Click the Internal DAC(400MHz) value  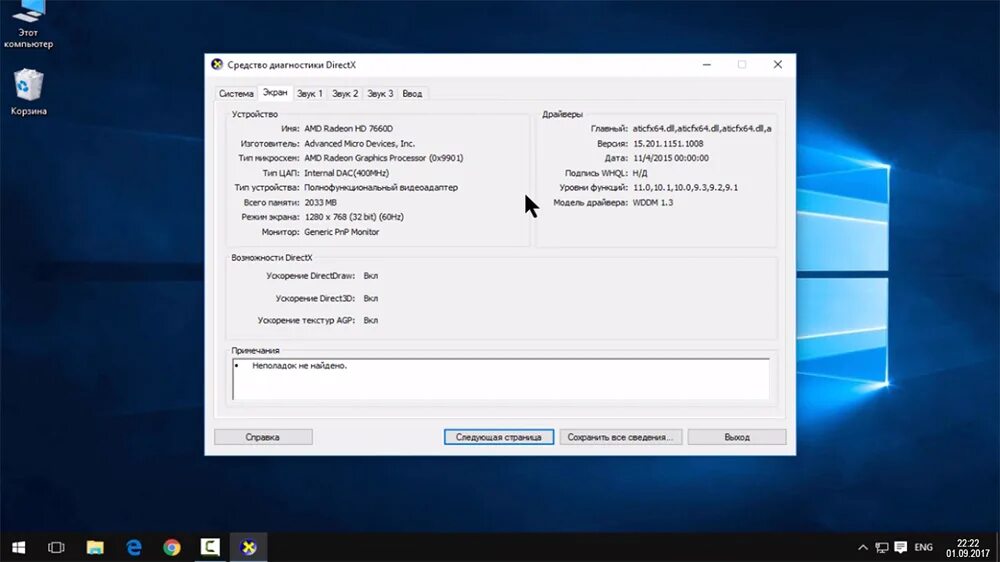click(x=346, y=173)
